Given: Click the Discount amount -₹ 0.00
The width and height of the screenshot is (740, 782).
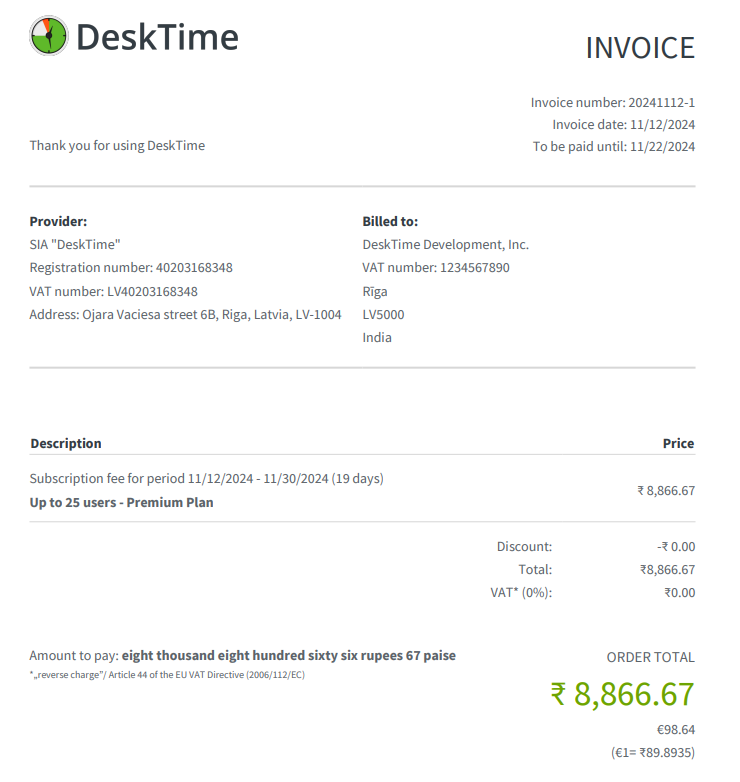Looking at the screenshot, I should click(675, 547).
